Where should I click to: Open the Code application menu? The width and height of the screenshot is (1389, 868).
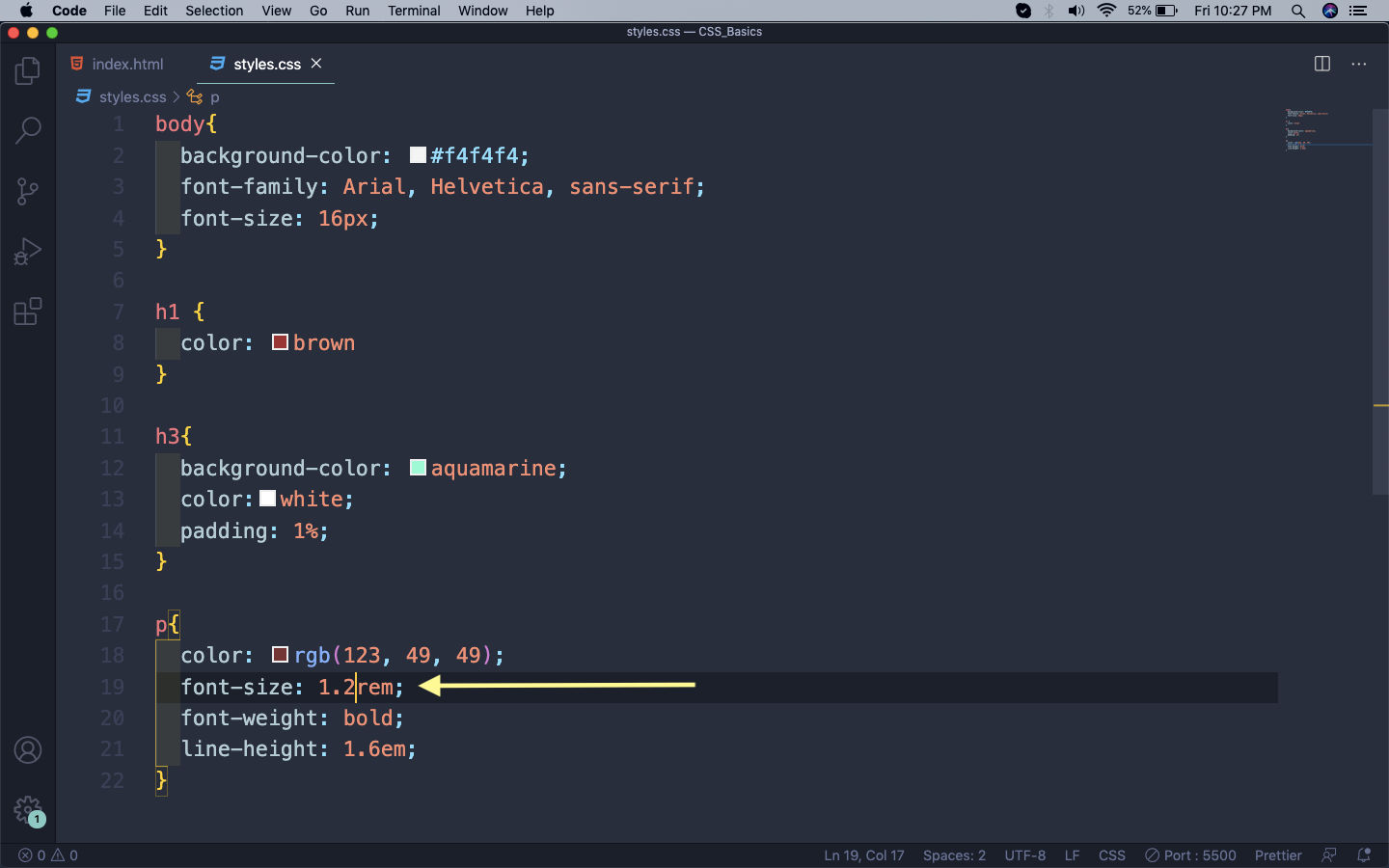click(x=69, y=11)
